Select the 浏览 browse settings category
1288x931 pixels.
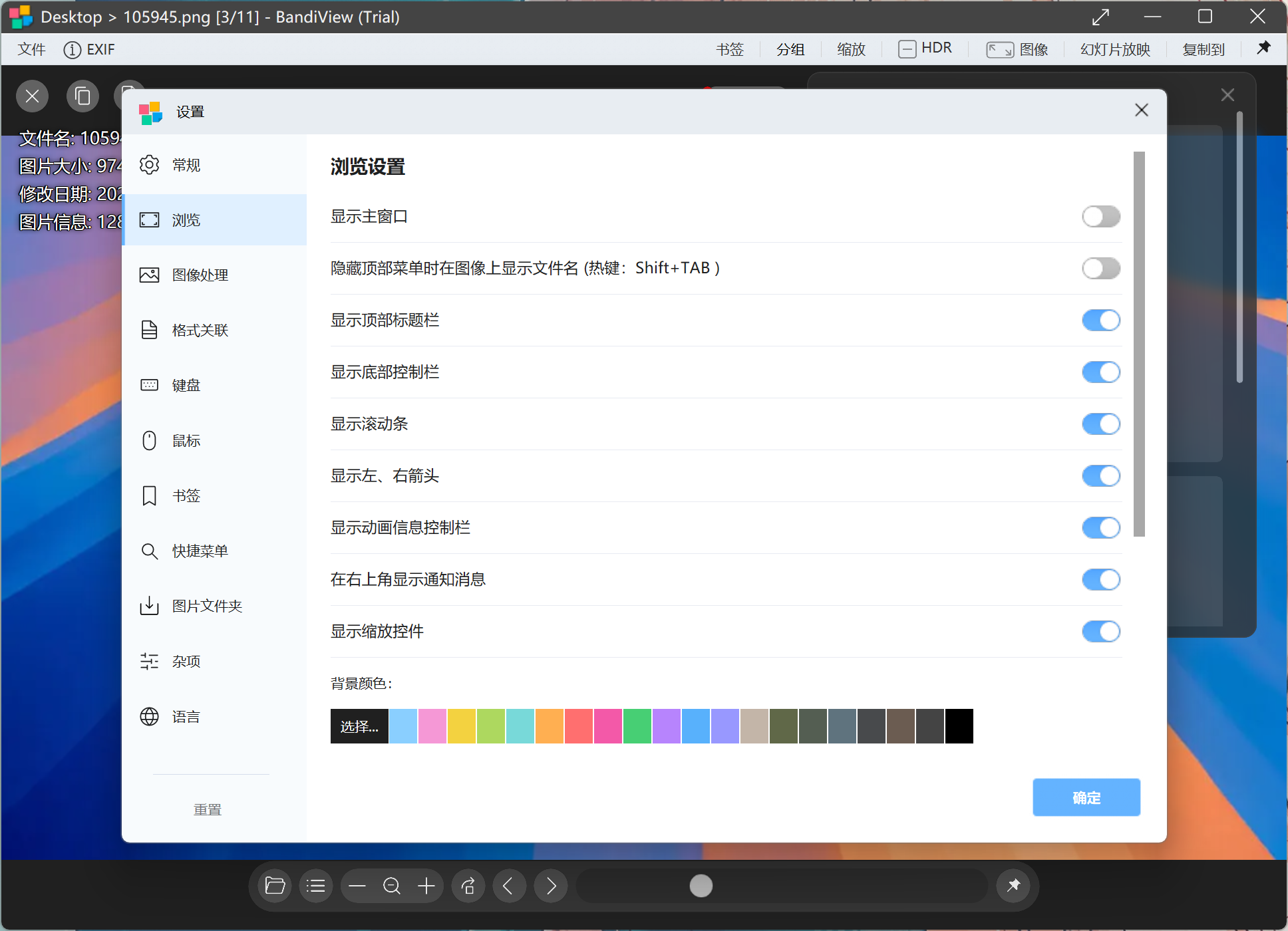click(214, 220)
